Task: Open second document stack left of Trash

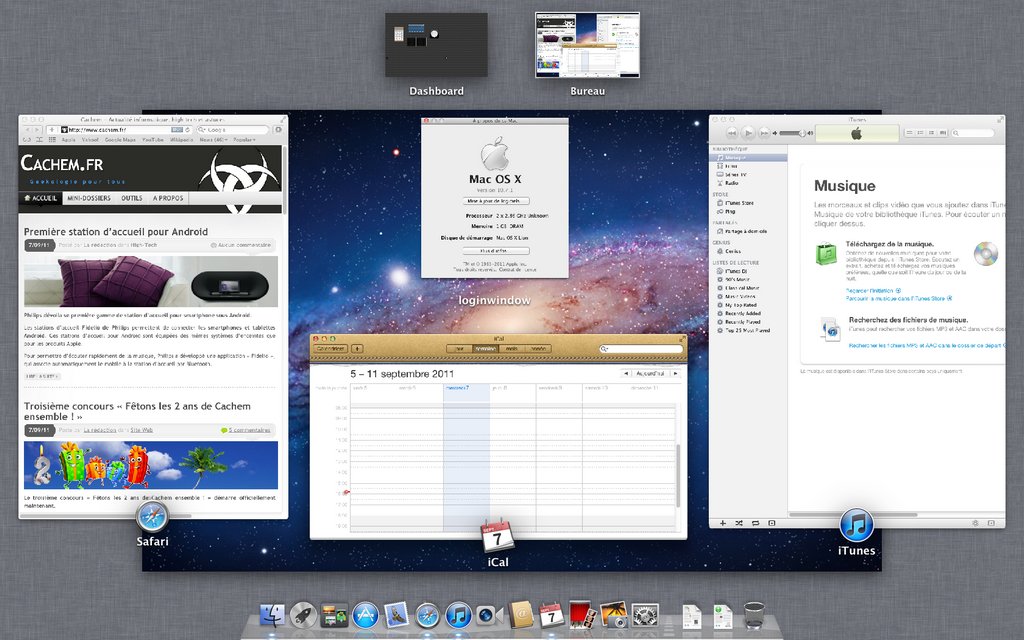Action: tap(723, 616)
